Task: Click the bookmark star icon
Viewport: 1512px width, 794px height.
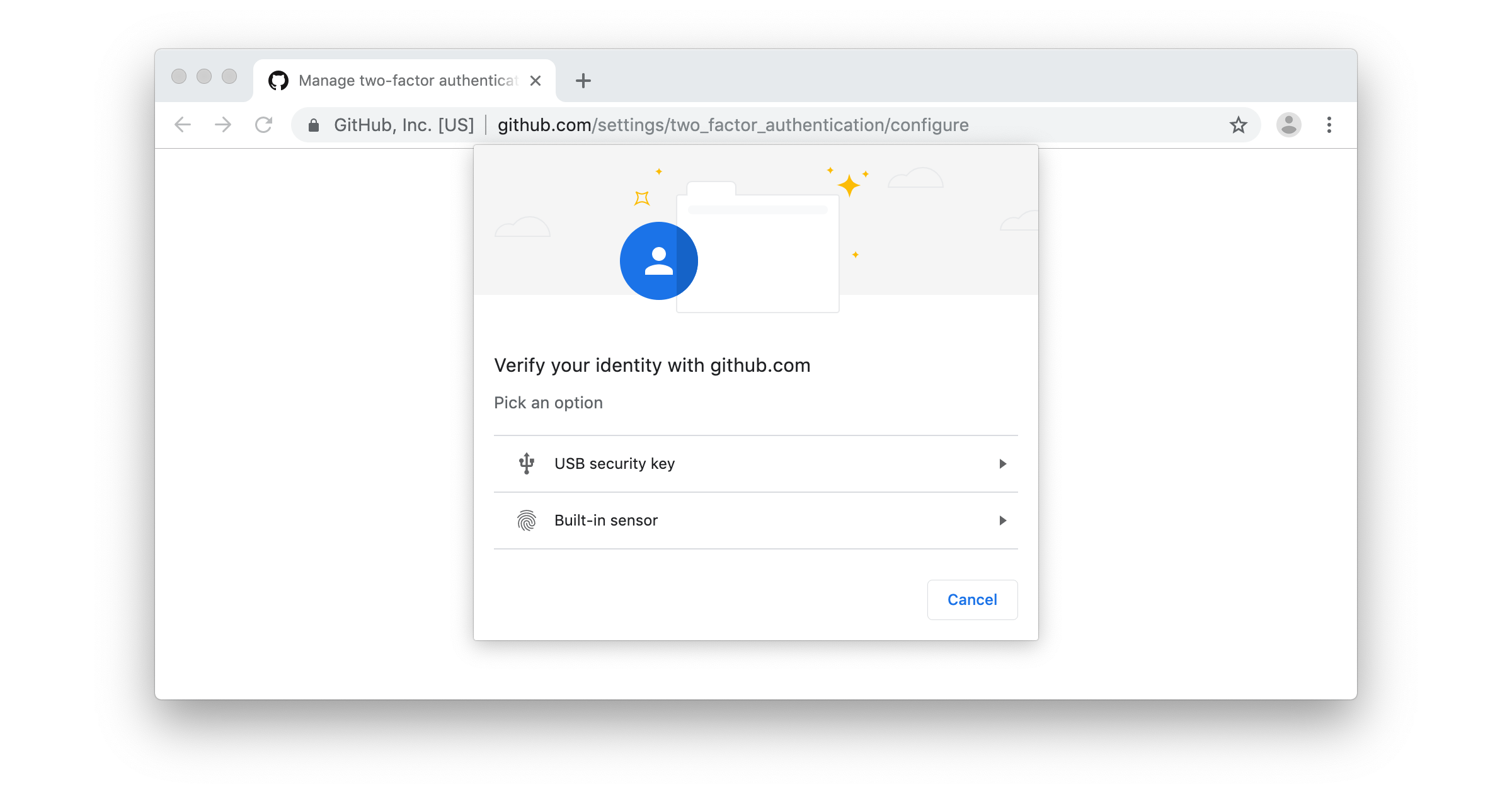Action: coord(1238,125)
